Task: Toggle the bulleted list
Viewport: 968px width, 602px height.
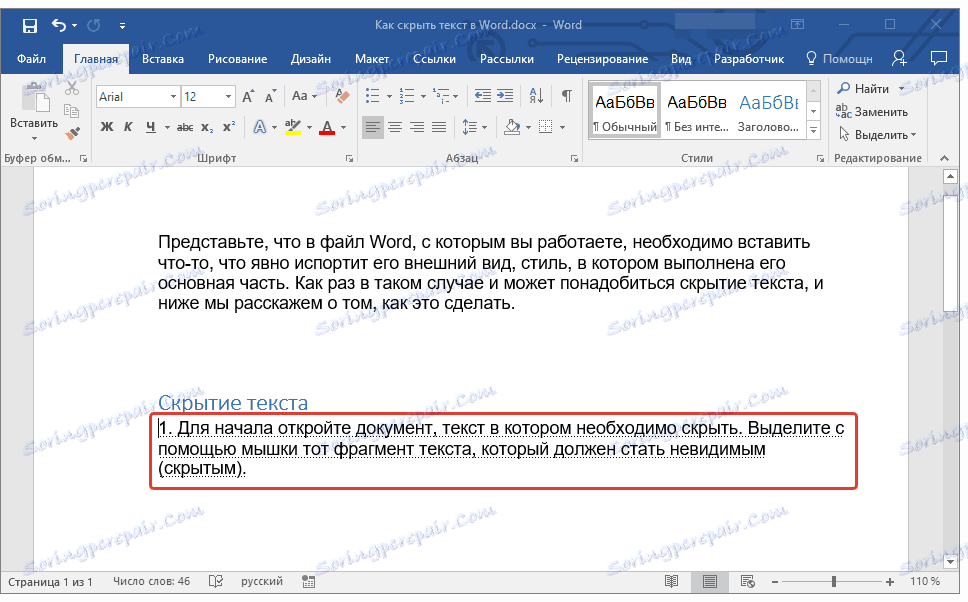Action: 372,96
